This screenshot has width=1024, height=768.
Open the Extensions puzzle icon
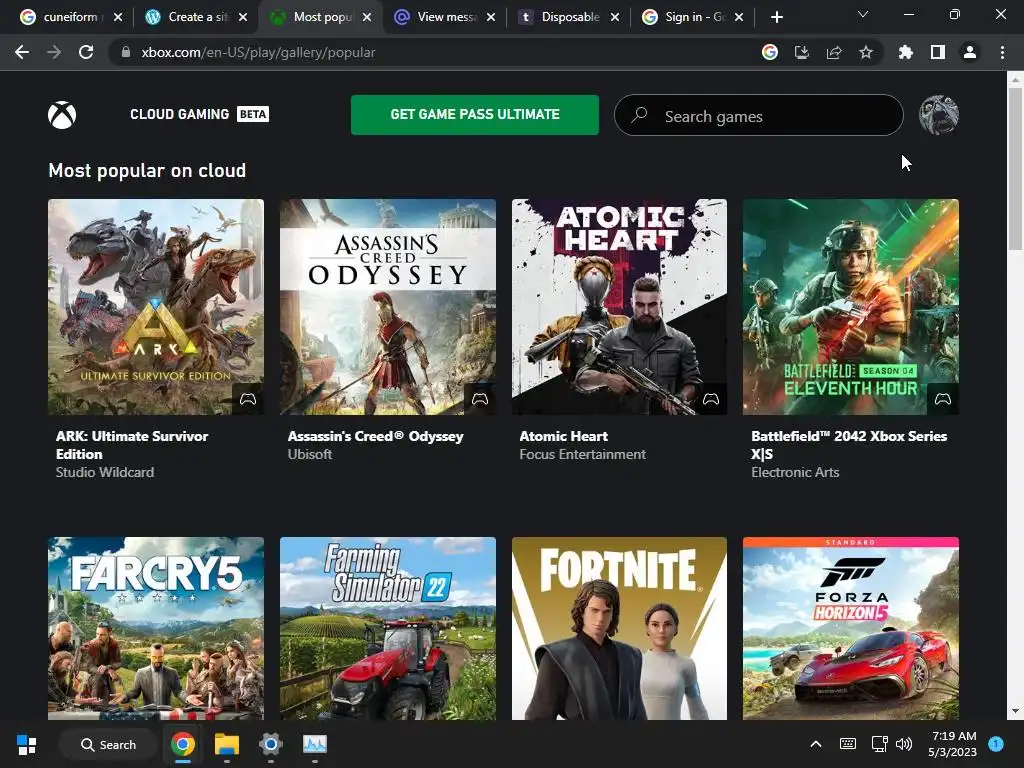click(905, 52)
